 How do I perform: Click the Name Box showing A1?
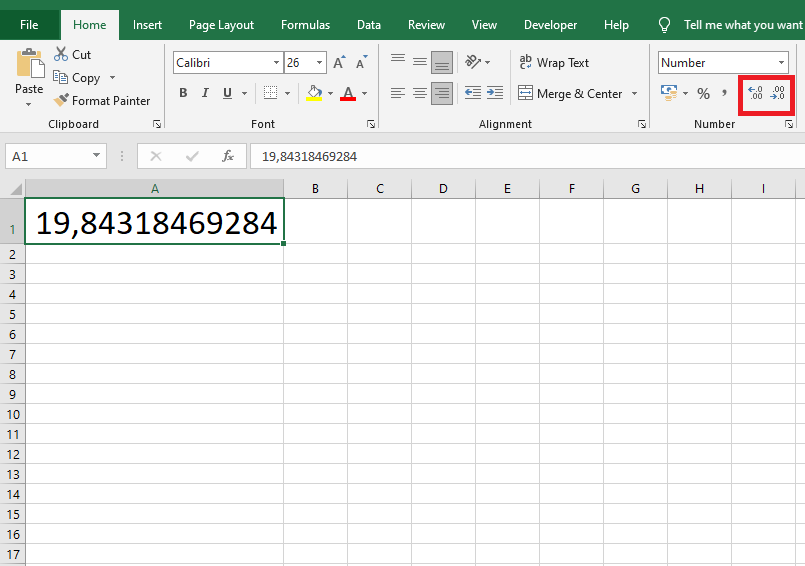pyautogui.click(x=47, y=156)
